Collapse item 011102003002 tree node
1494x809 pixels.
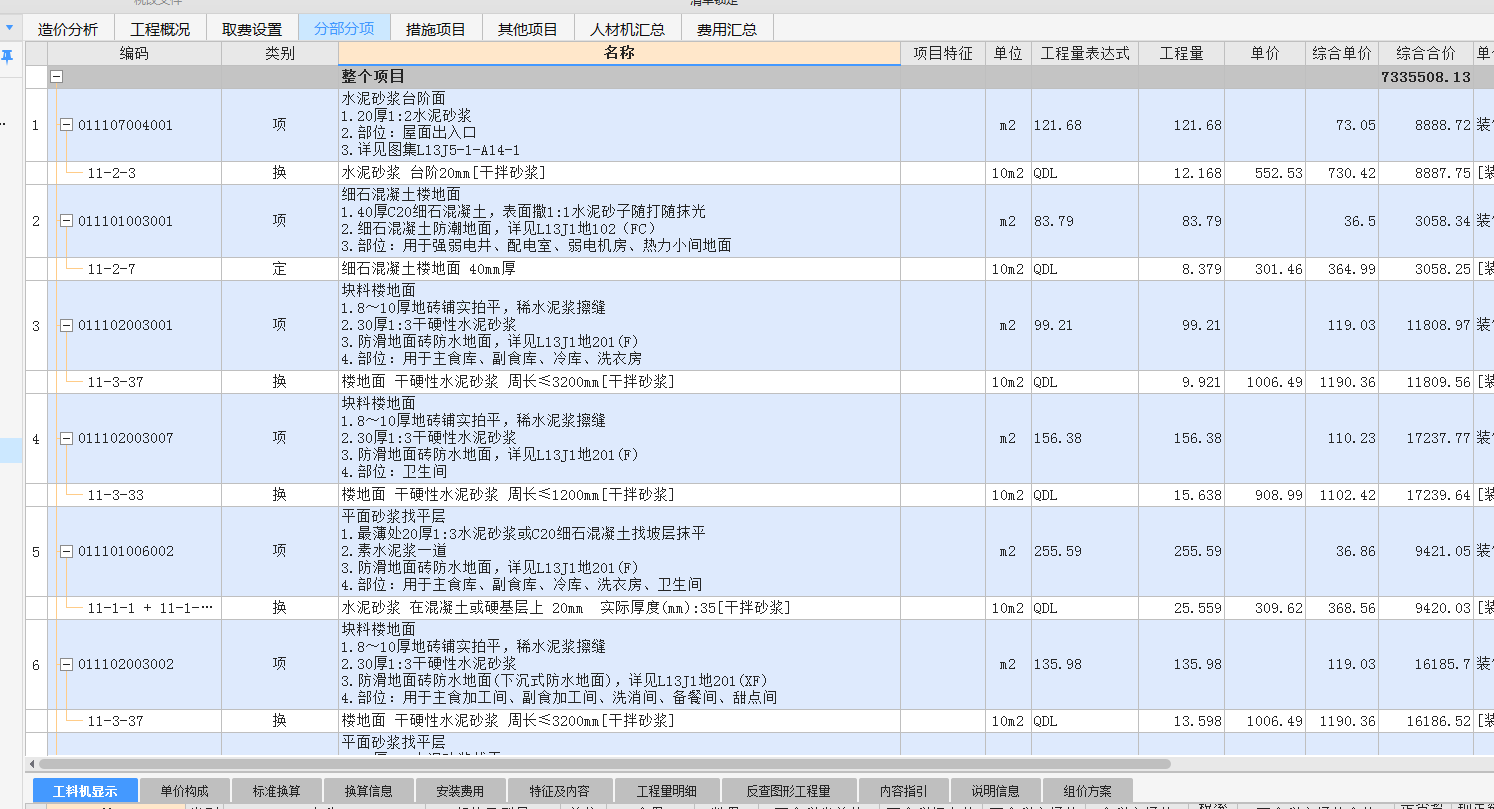(x=67, y=664)
